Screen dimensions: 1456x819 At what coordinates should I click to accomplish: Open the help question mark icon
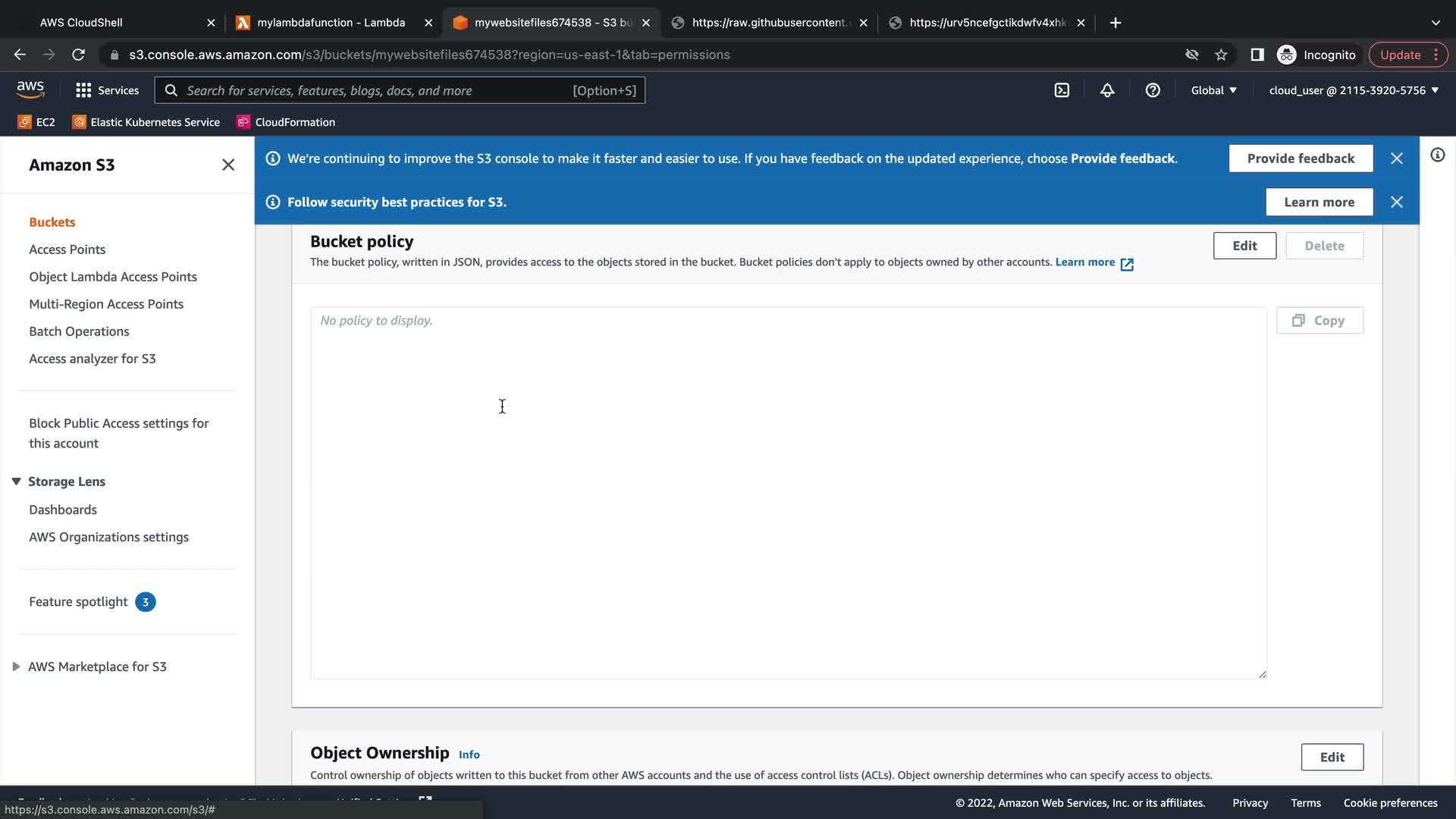coord(1153,90)
